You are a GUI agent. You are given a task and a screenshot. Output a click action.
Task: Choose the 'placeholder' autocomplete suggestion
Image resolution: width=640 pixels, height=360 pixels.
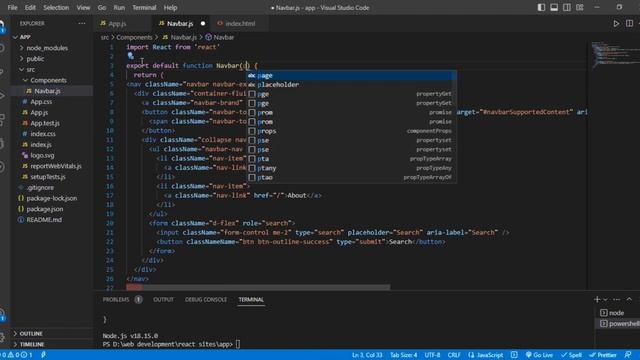click(351, 84)
